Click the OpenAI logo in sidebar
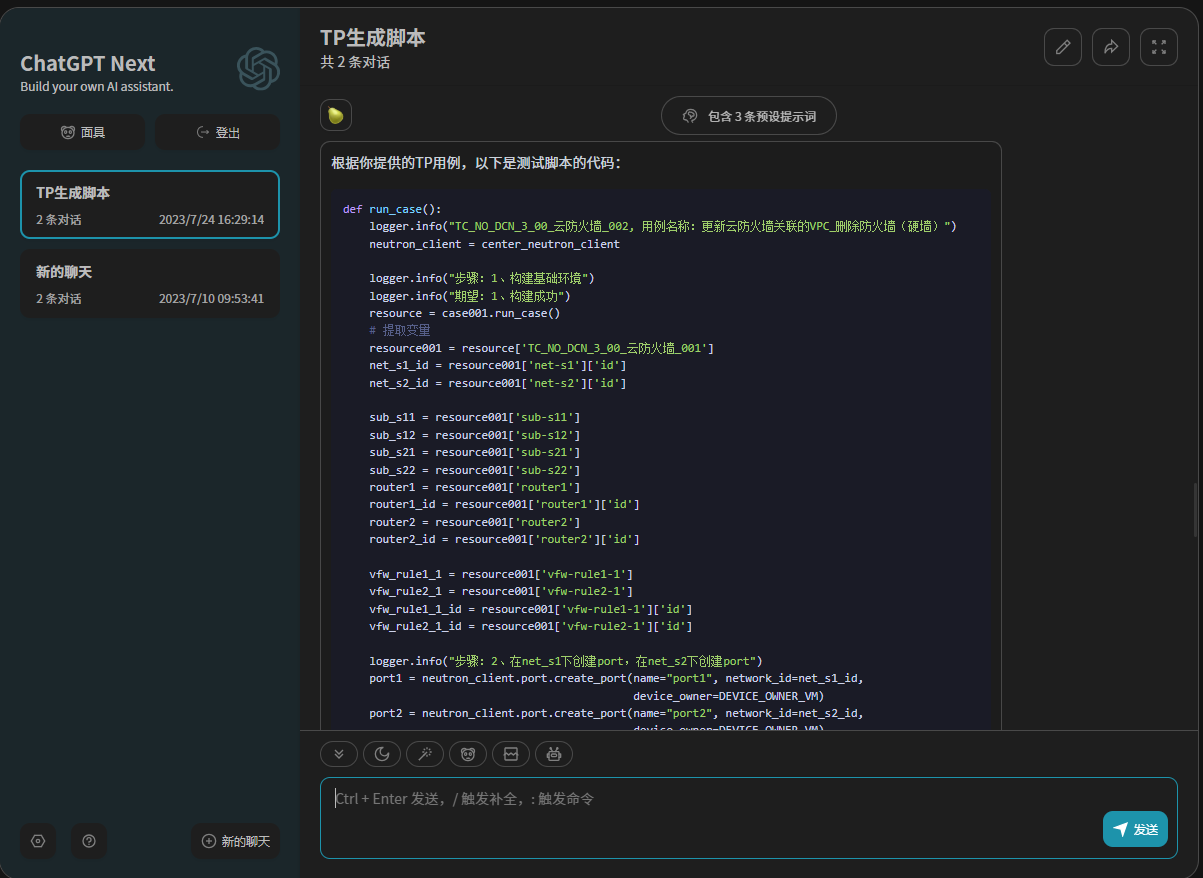Viewport: 1203px width, 878px height. coord(258,69)
